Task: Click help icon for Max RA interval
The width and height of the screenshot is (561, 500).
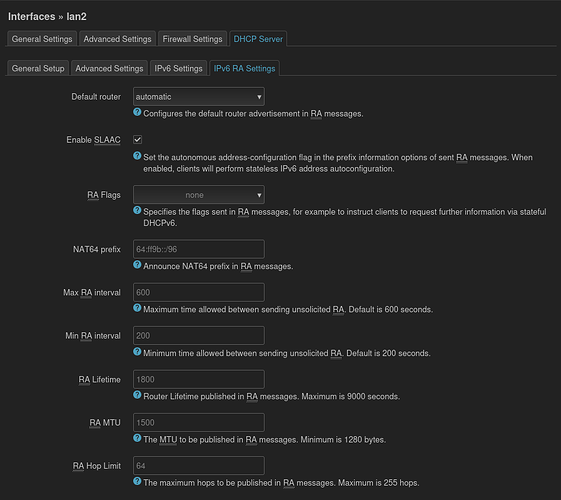Action: coord(137,308)
